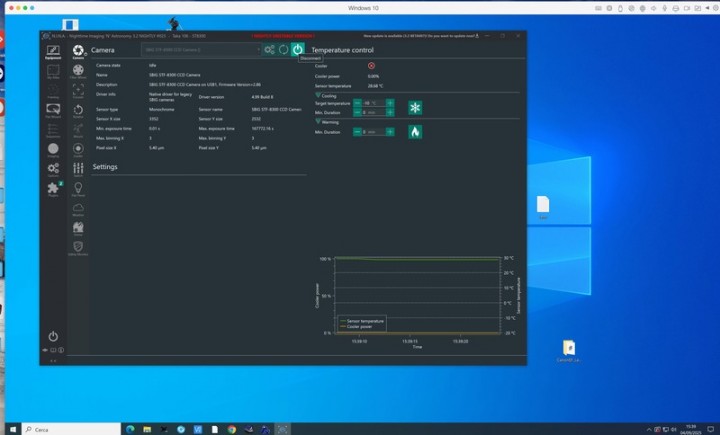Increase target temperature with plus button

click(390, 103)
